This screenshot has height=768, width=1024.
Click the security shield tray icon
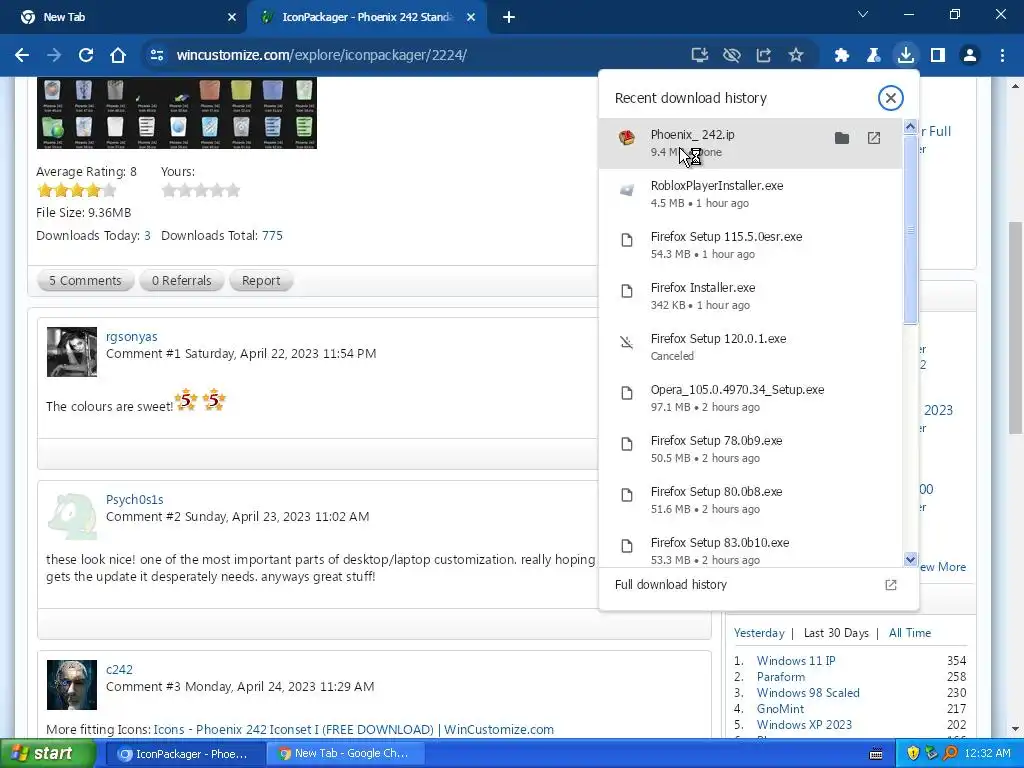click(x=913, y=754)
